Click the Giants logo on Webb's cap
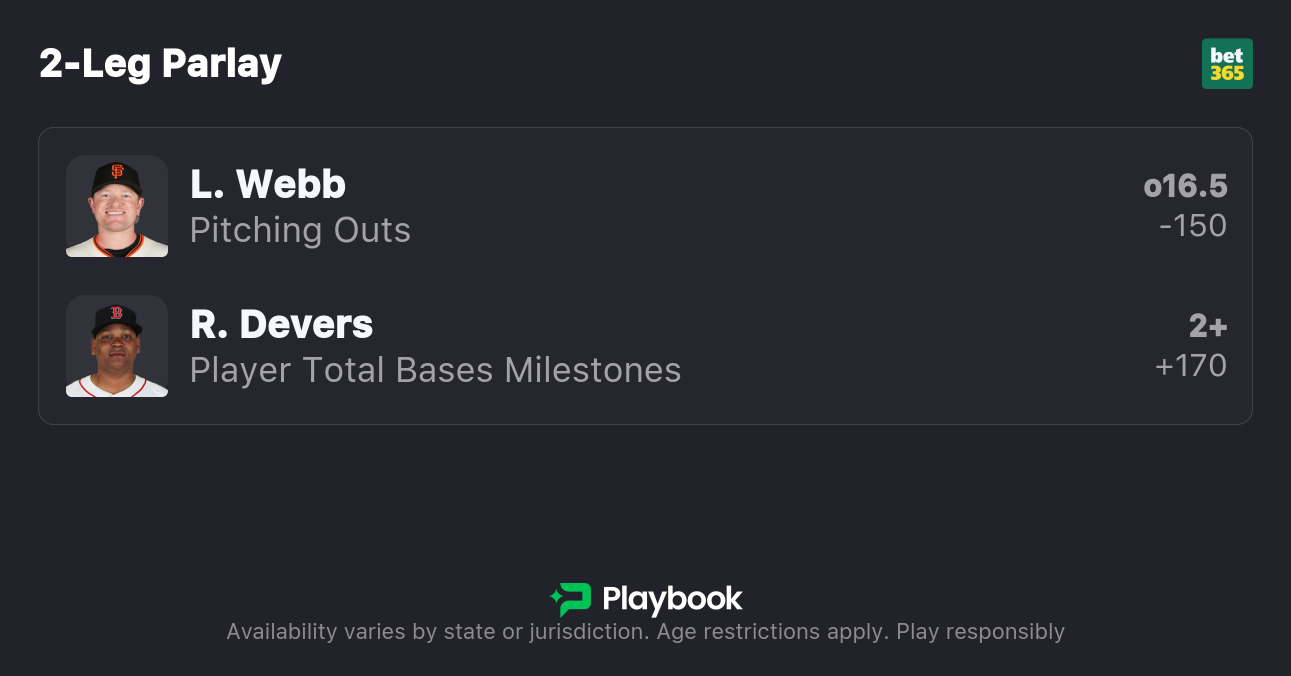Screen dimensions: 1291x676 tap(117, 171)
